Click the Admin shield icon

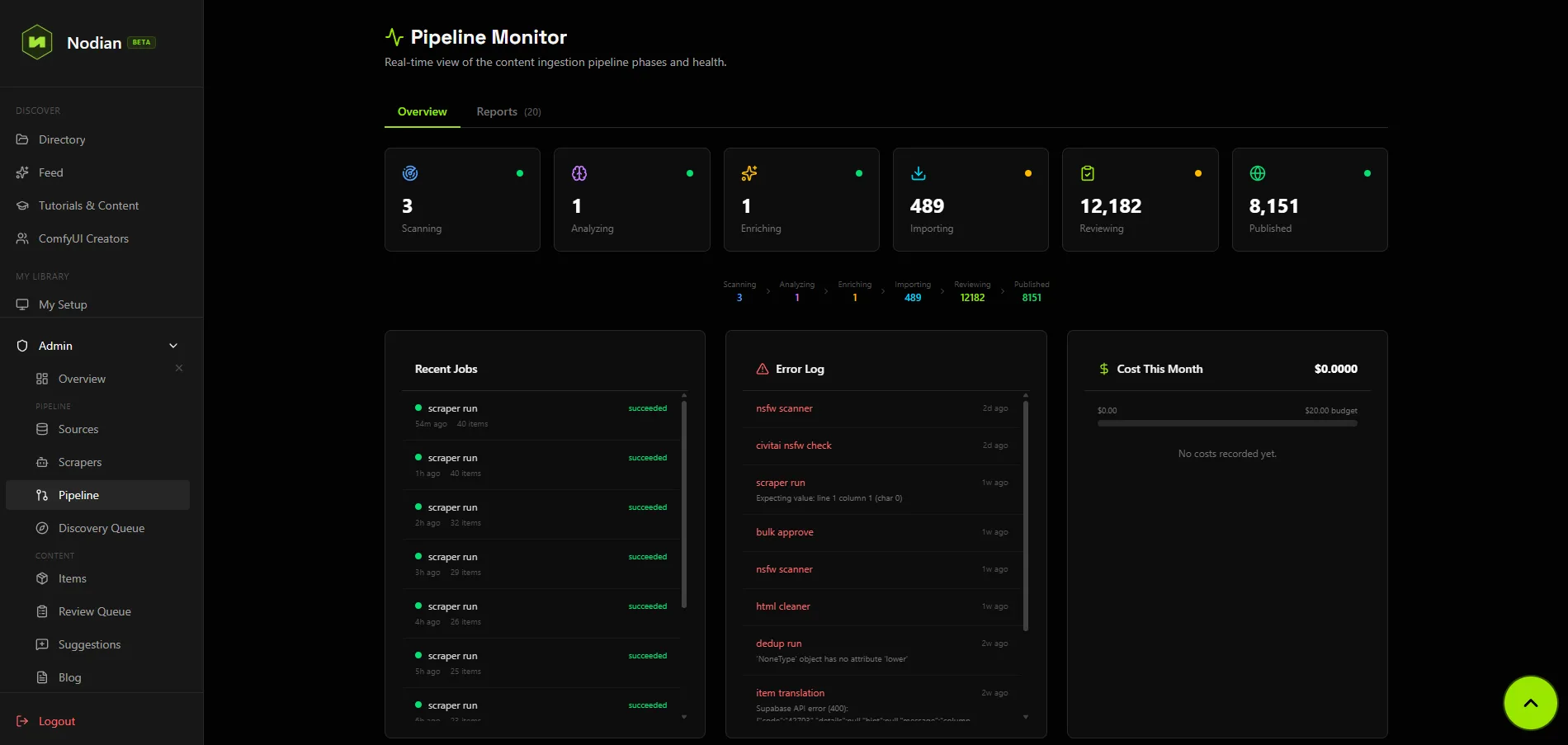(22, 346)
